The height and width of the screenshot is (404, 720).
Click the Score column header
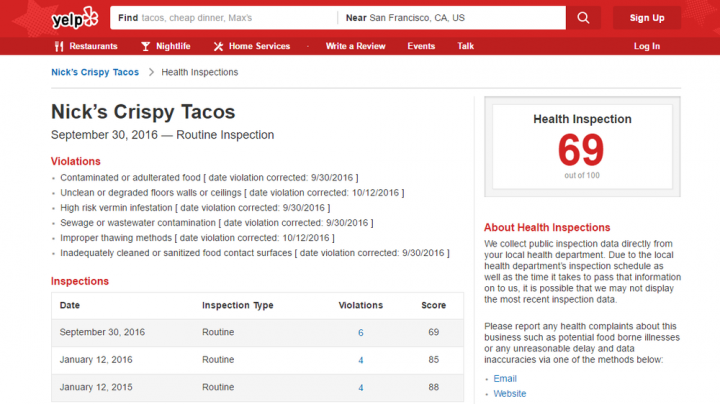[433, 305]
